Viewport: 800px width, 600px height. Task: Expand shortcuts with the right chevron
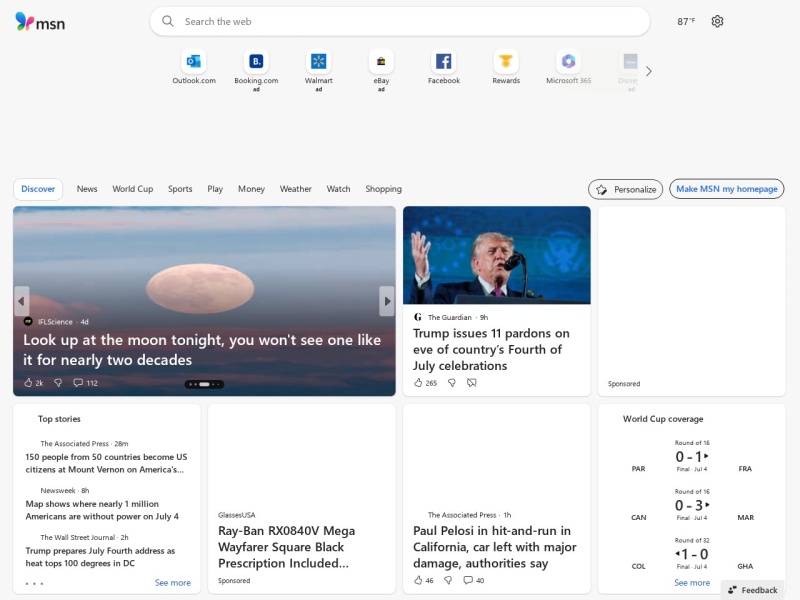click(648, 71)
